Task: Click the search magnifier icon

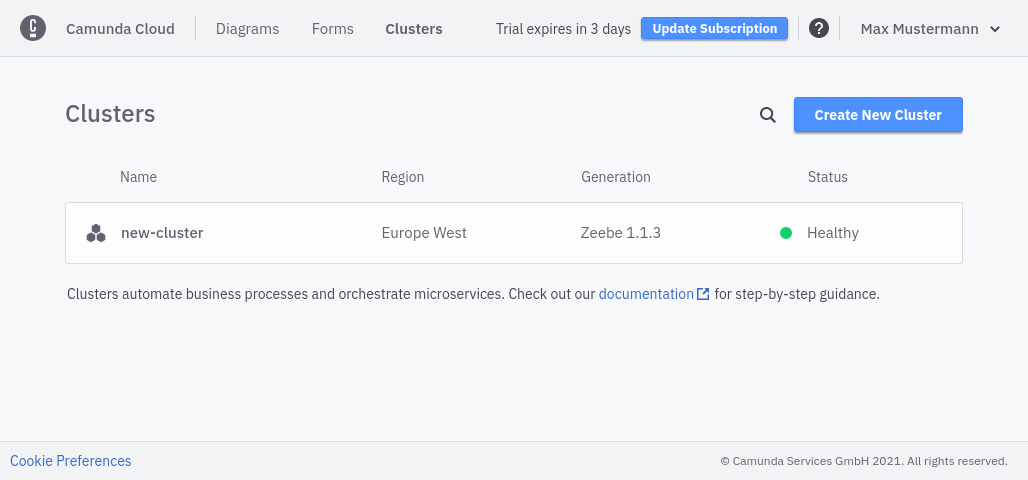Action: [x=768, y=115]
